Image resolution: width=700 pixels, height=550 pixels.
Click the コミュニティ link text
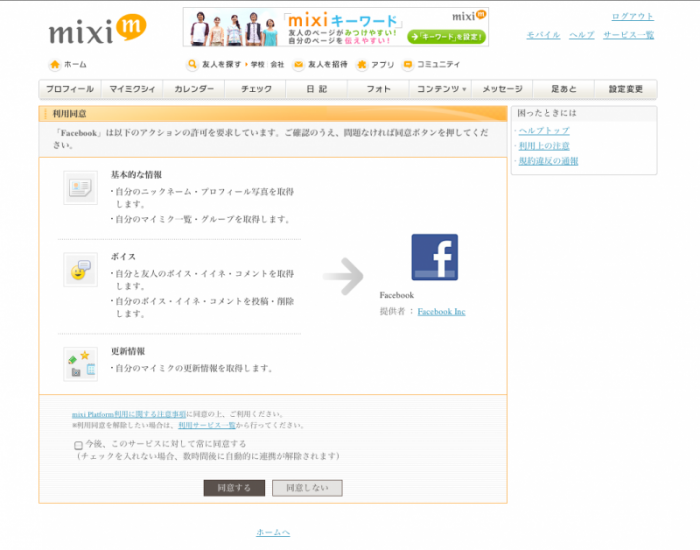click(x=438, y=64)
